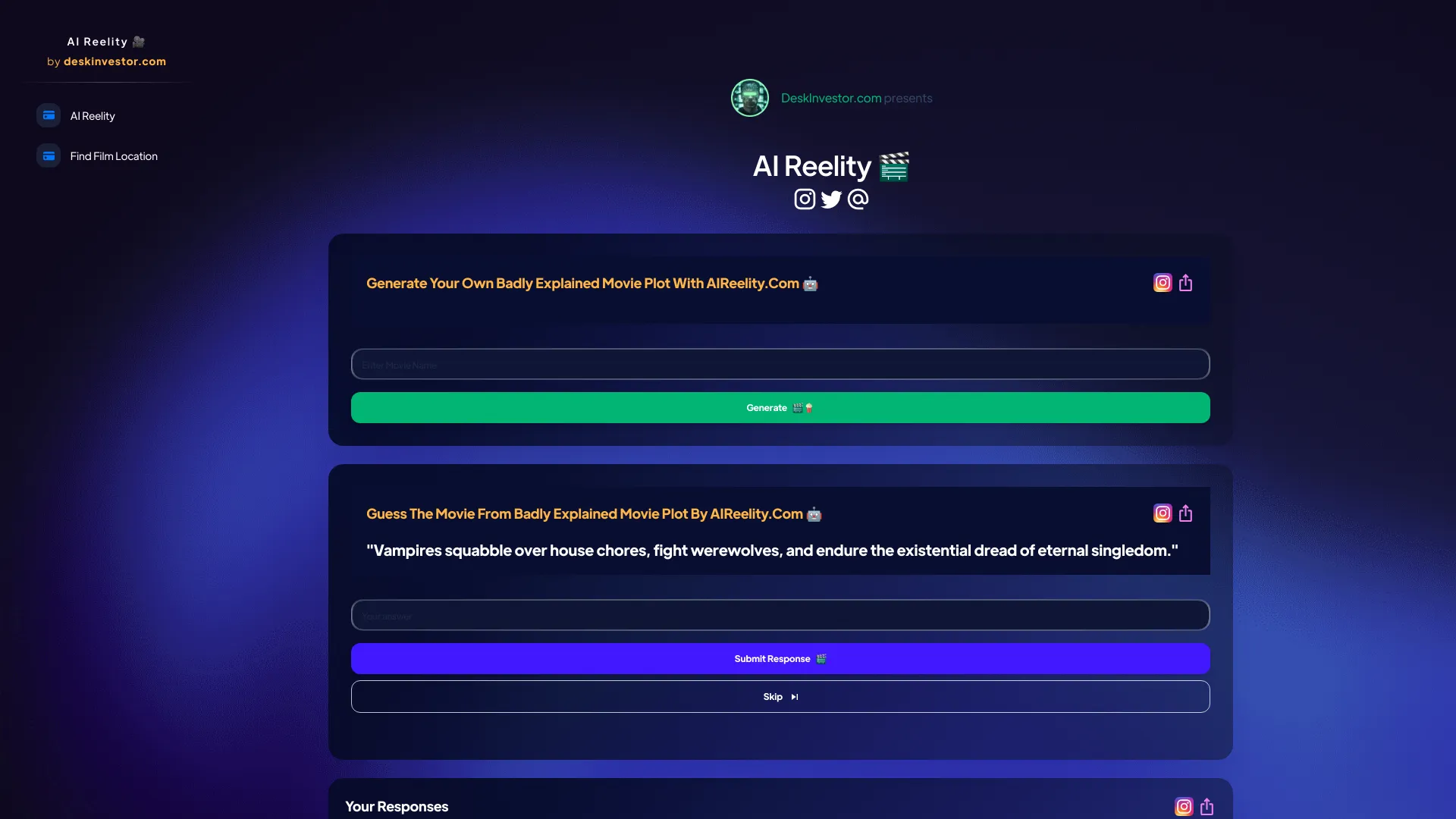Open the AI Reelity sidebar entry

pyautogui.click(x=93, y=115)
